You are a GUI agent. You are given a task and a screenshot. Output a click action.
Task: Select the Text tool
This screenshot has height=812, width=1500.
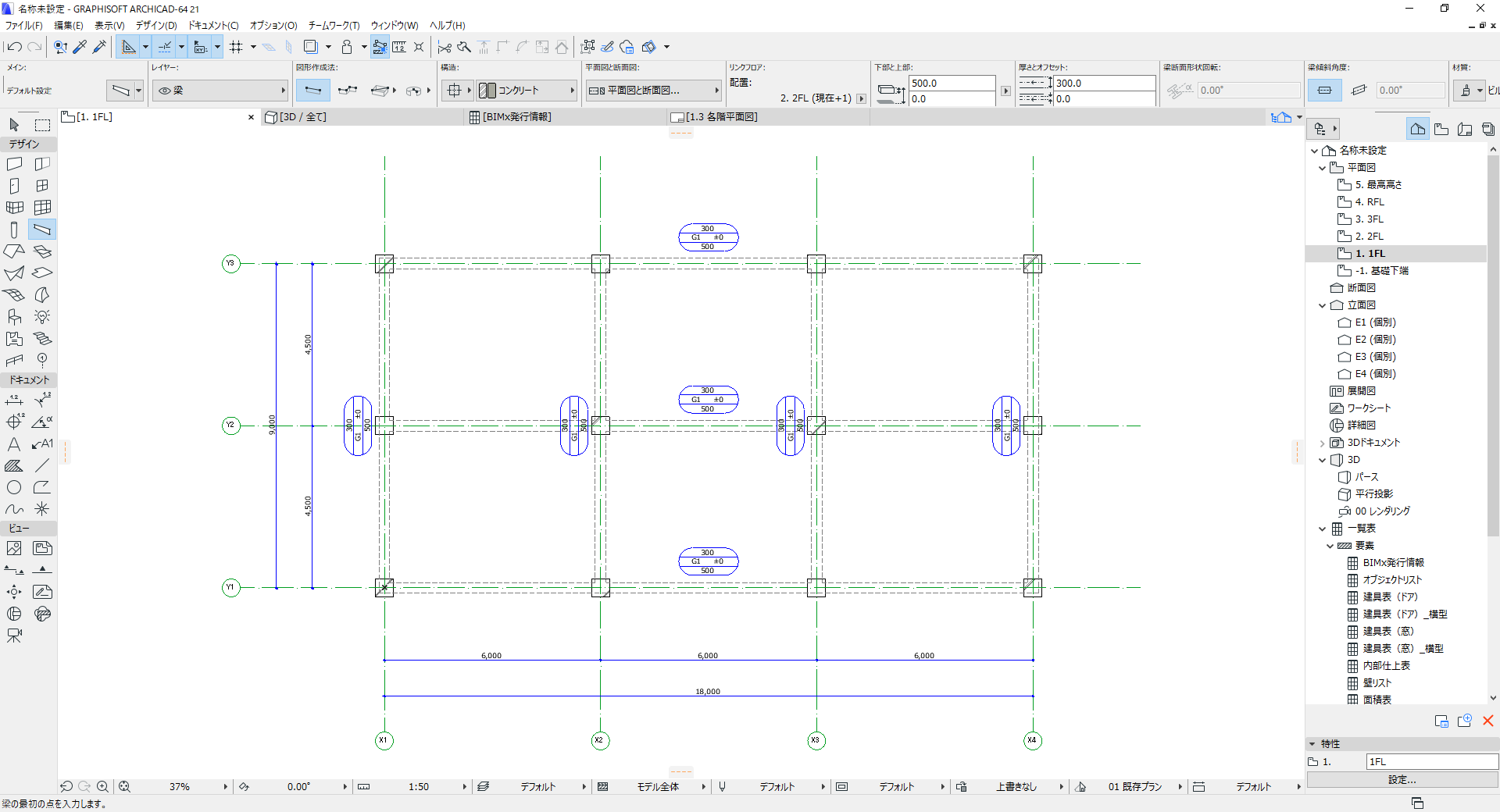(14, 444)
